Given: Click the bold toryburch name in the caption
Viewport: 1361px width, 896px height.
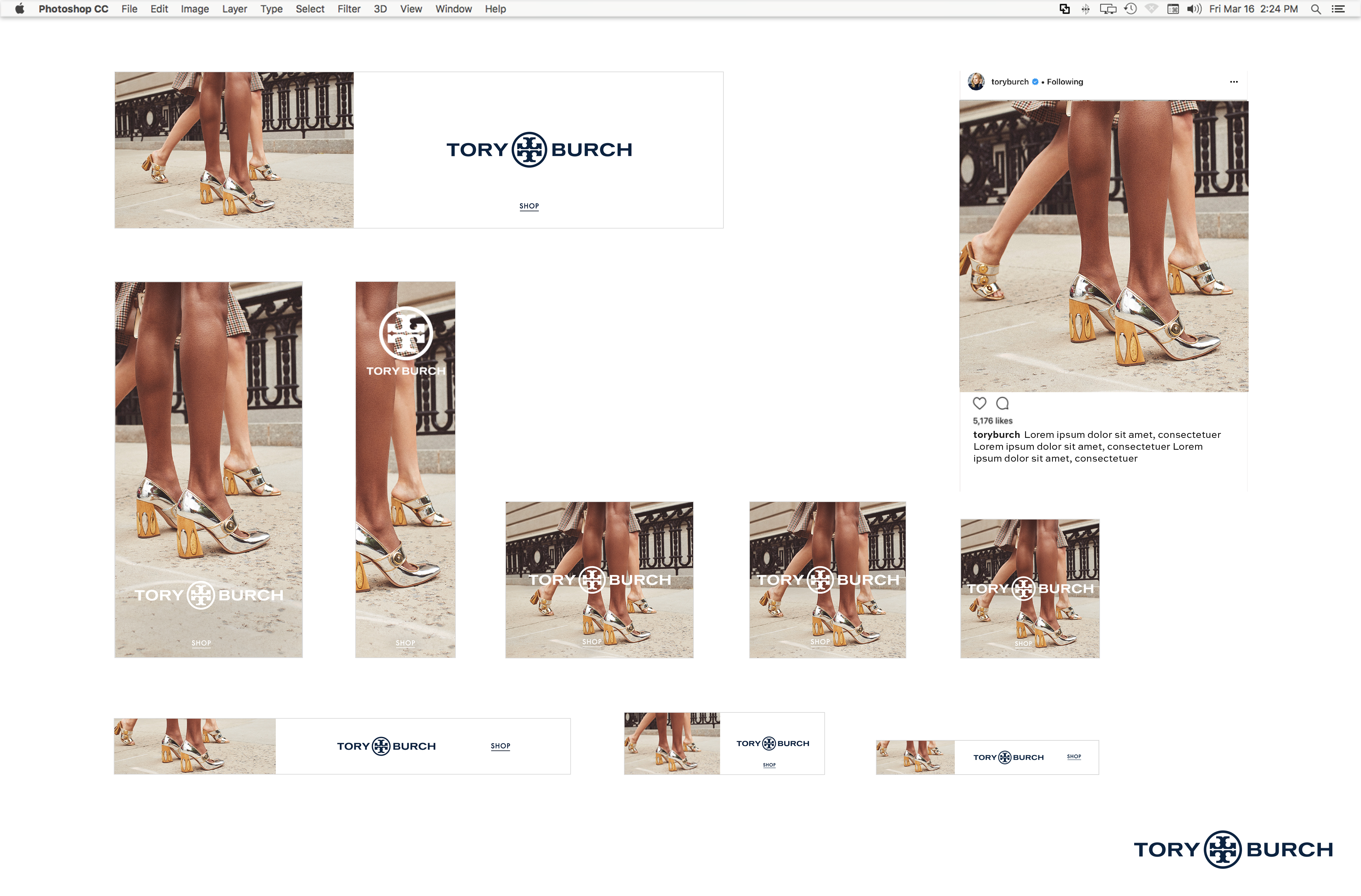Looking at the screenshot, I should click(x=996, y=434).
